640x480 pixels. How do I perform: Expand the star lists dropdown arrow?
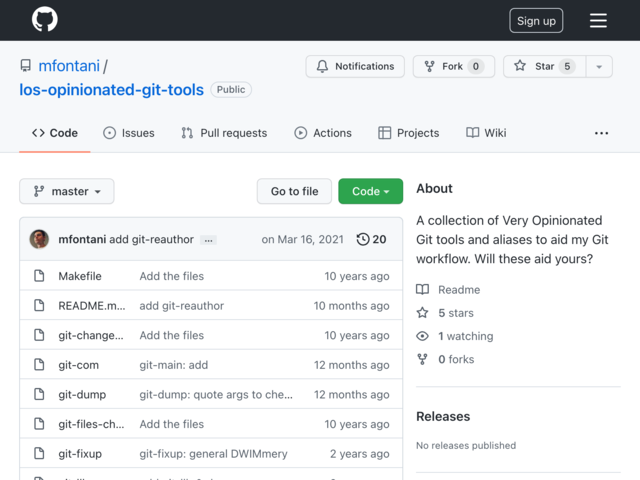pyautogui.click(x=599, y=66)
